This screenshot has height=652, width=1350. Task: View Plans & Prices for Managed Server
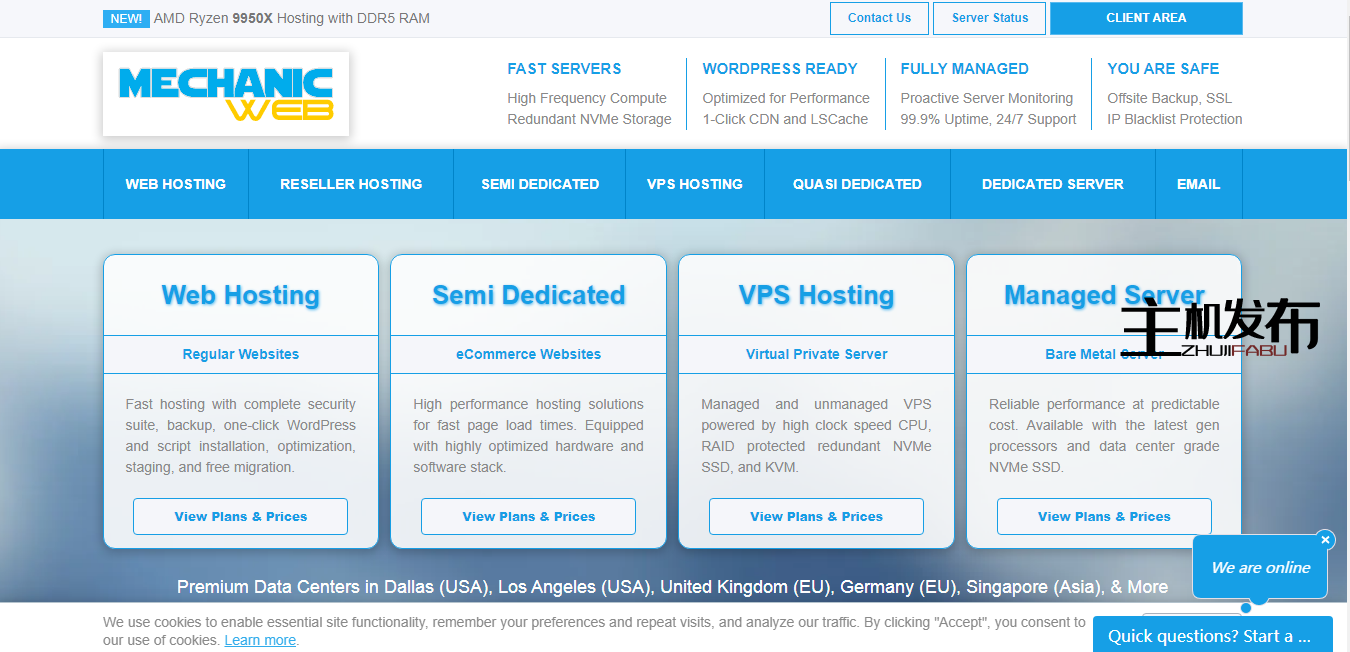pos(1104,517)
